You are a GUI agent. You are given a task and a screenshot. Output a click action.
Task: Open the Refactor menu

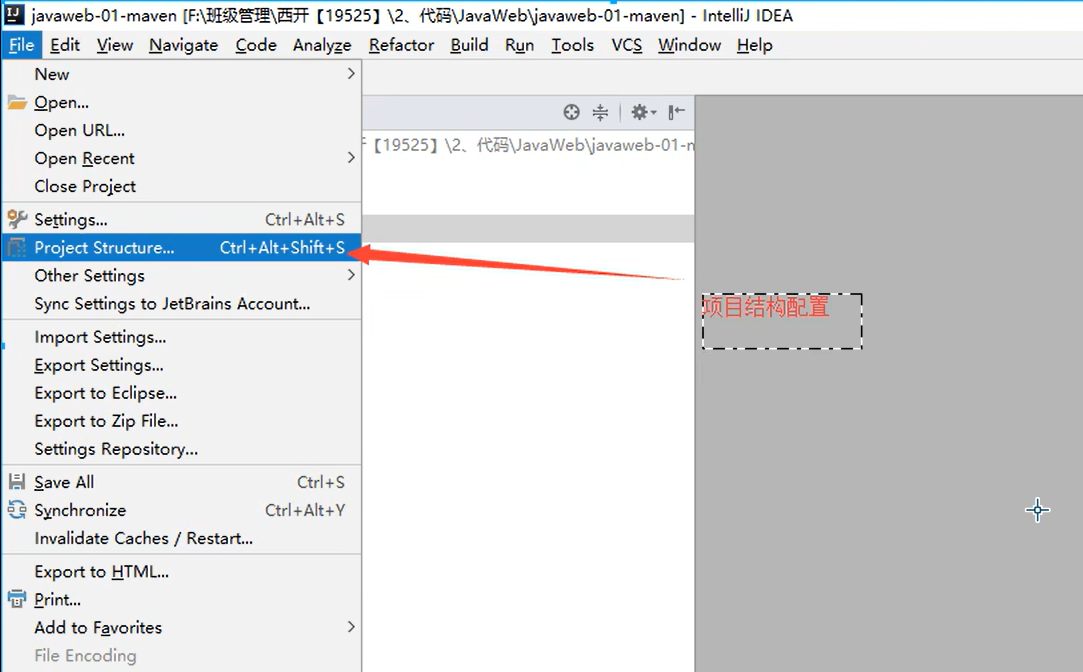coord(401,45)
